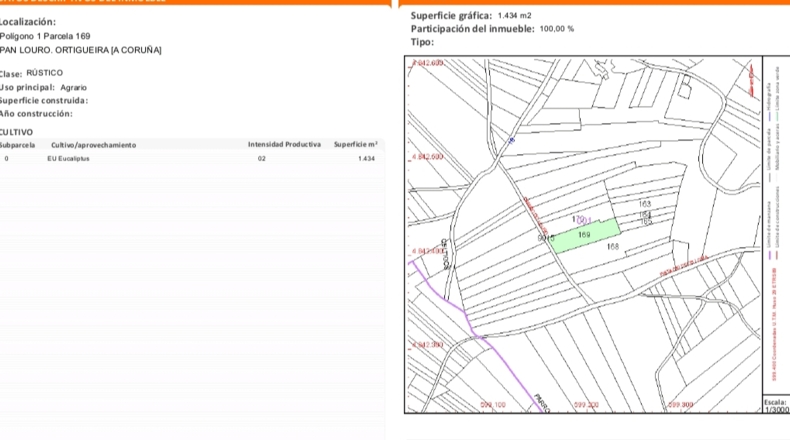
Task: Click the 'RÚSTICO' class value
Action: tap(44, 73)
